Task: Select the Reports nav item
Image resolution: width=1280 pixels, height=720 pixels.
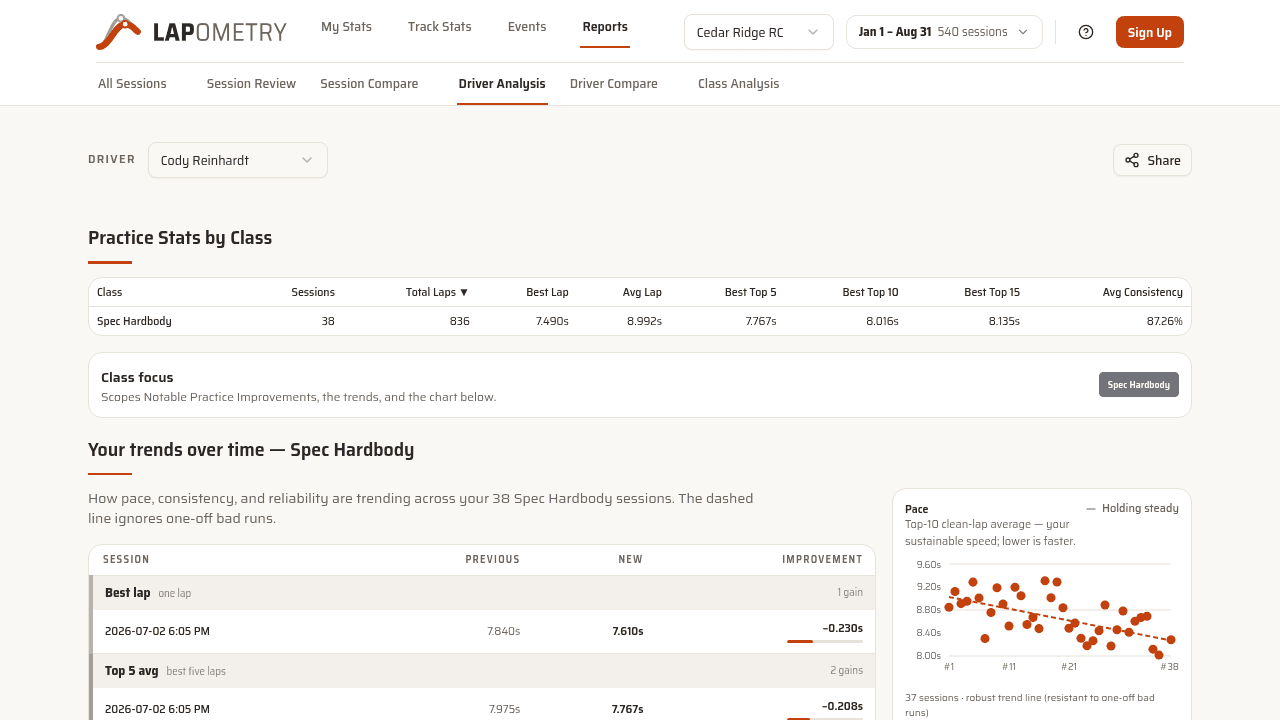Action: click(x=605, y=27)
